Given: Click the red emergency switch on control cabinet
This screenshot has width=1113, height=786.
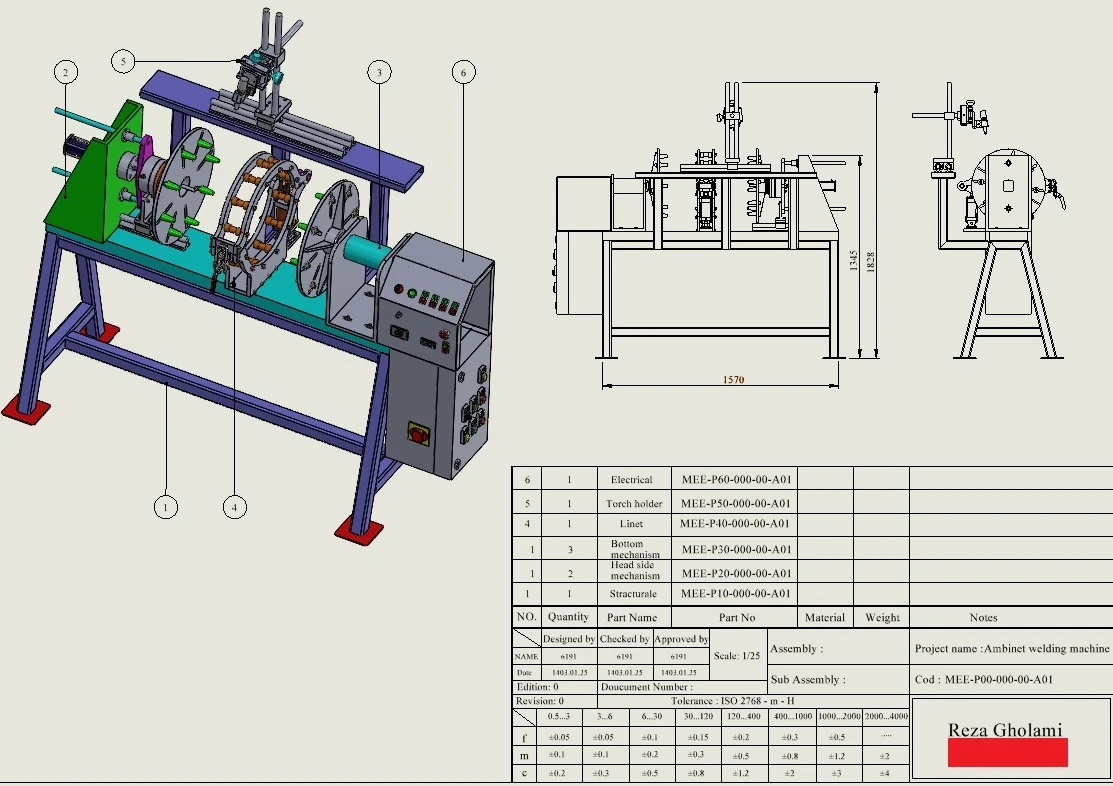Looking at the screenshot, I should (x=414, y=432).
